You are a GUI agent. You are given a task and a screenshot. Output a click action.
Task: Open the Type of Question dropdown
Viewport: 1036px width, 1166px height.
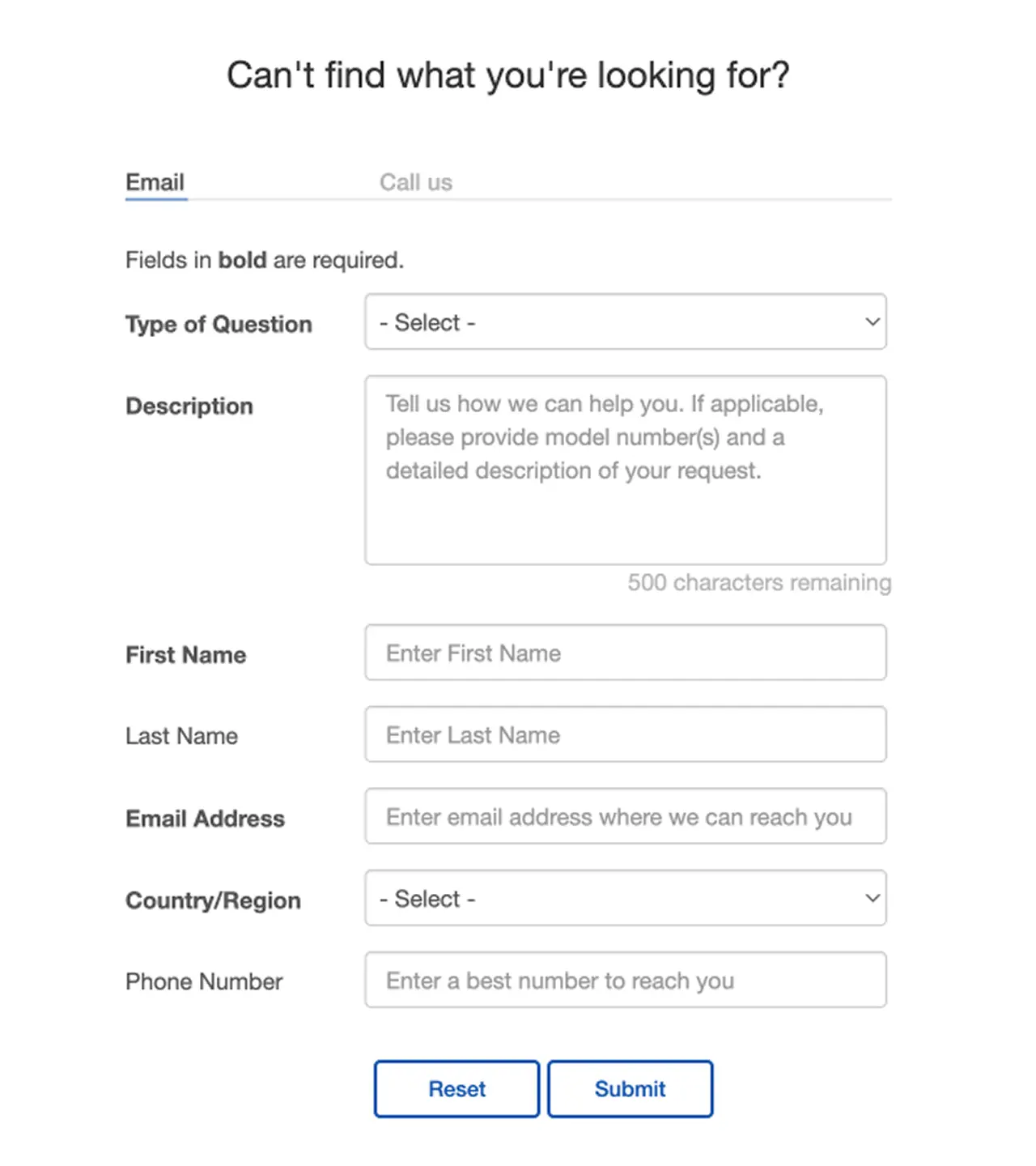click(x=626, y=321)
